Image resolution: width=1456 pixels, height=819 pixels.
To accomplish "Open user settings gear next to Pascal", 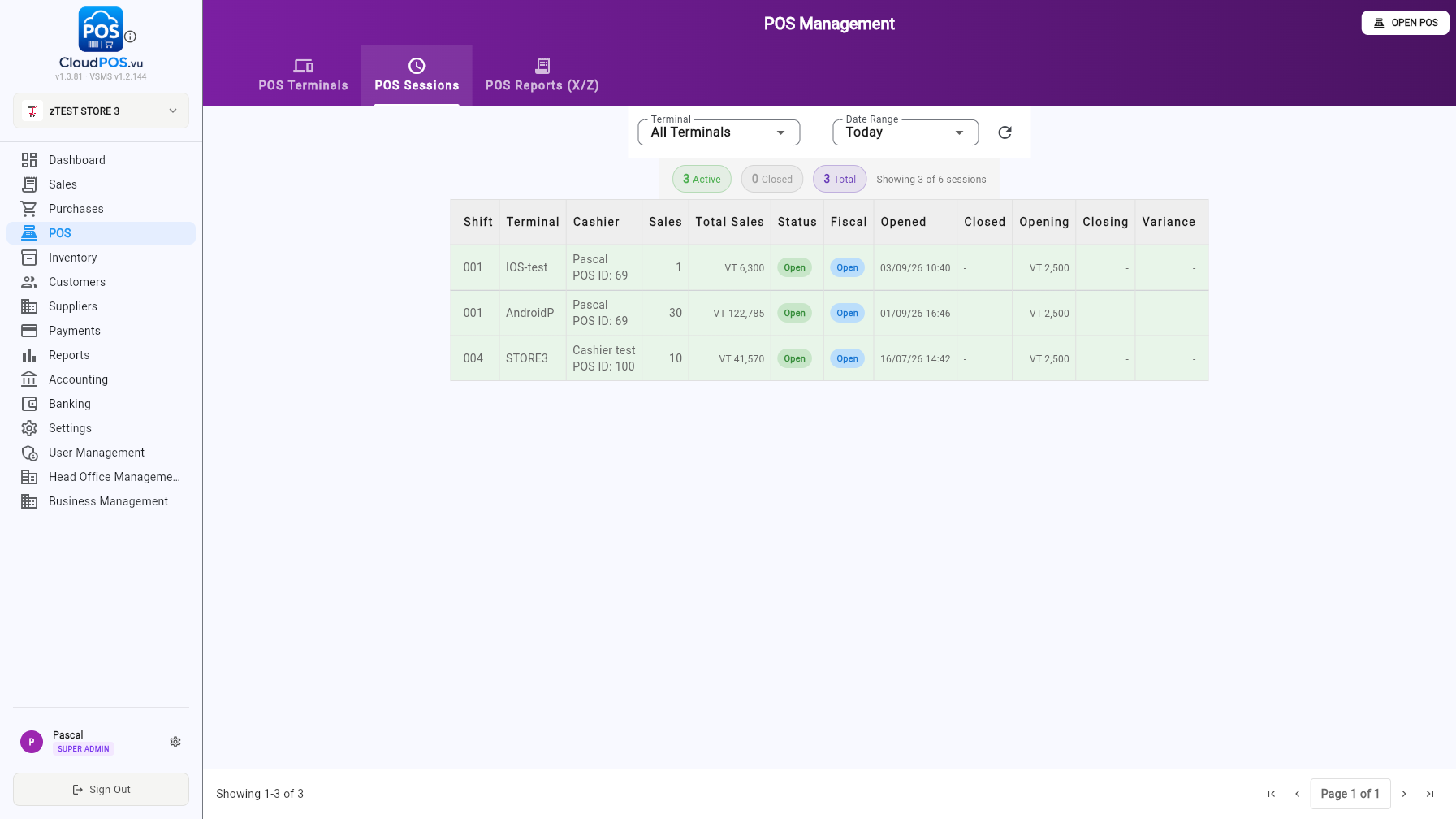I will [x=175, y=742].
